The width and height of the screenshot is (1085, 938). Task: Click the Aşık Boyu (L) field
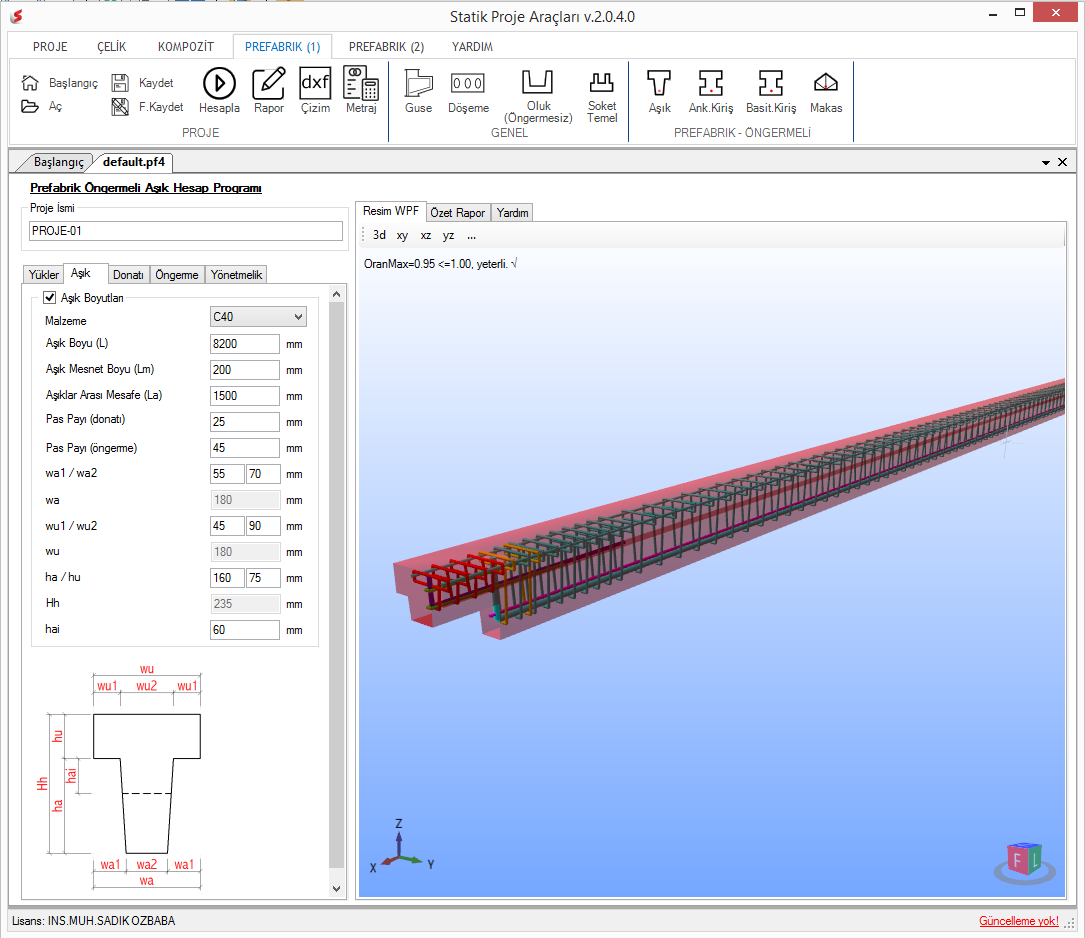coord(245,344)
